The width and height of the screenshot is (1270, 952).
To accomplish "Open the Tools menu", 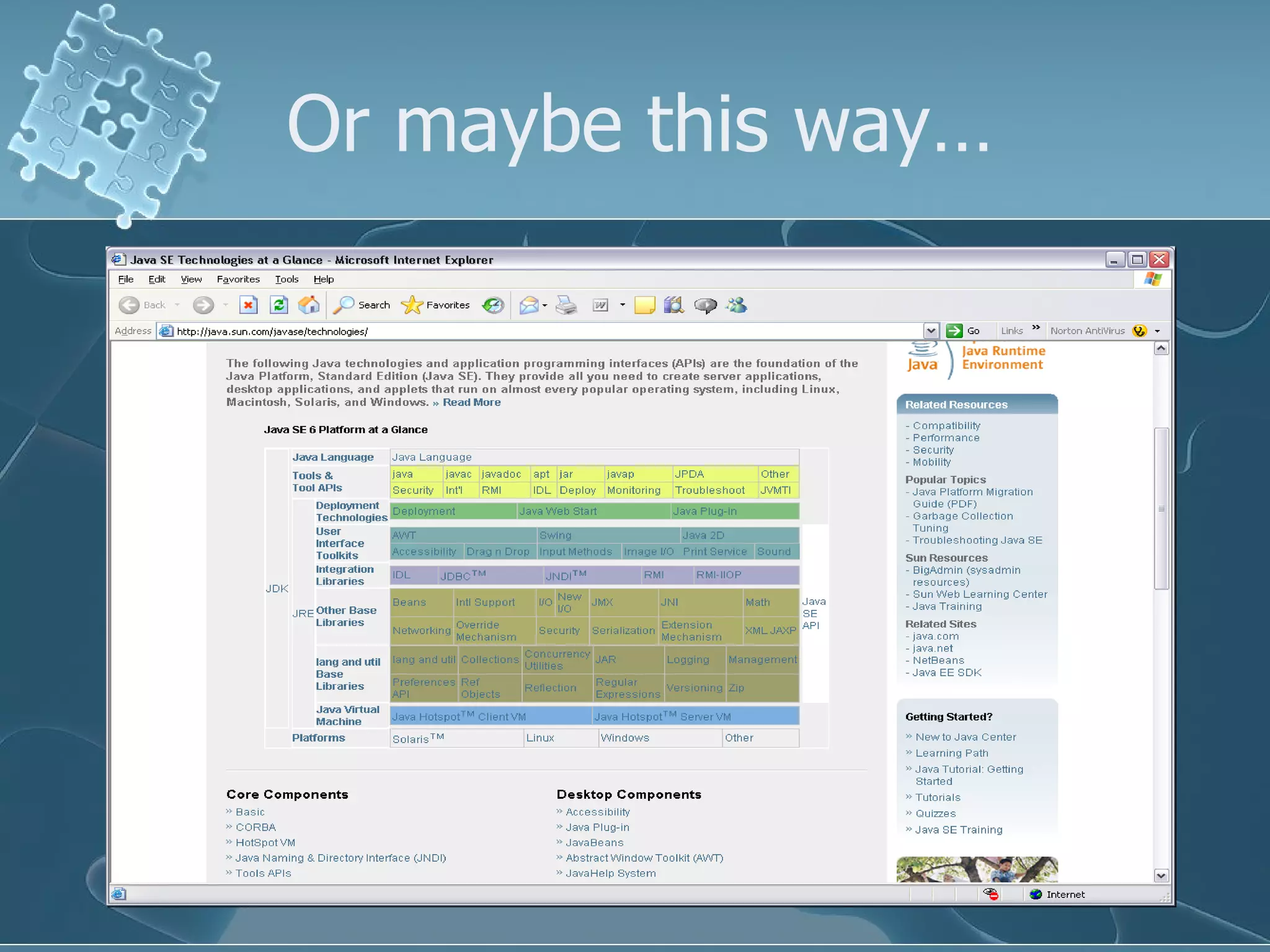I will [x=286, y=280].
